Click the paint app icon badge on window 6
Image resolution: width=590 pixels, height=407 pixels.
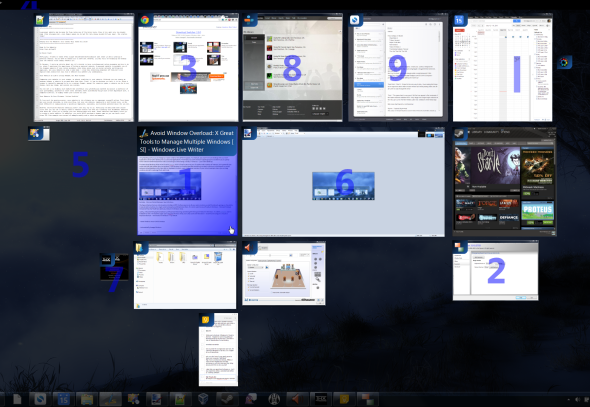(x=248, y=133)
